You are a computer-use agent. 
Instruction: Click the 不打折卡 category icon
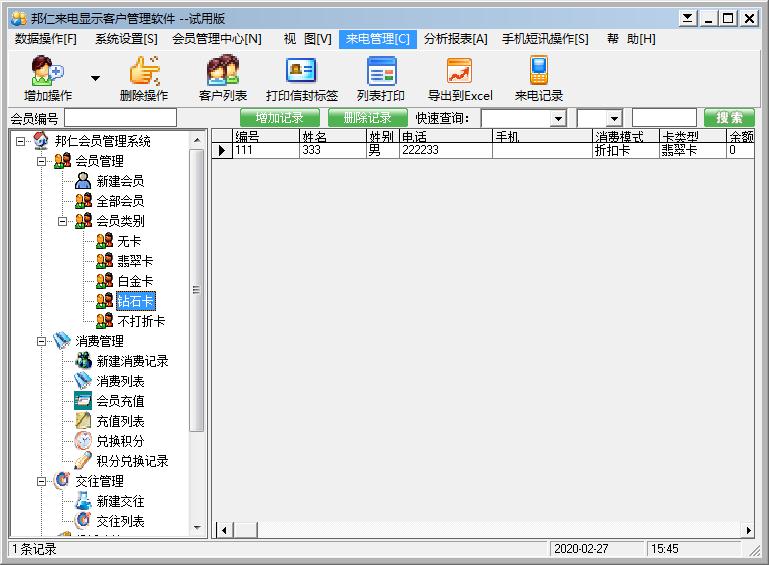click(x=104, y=321)
